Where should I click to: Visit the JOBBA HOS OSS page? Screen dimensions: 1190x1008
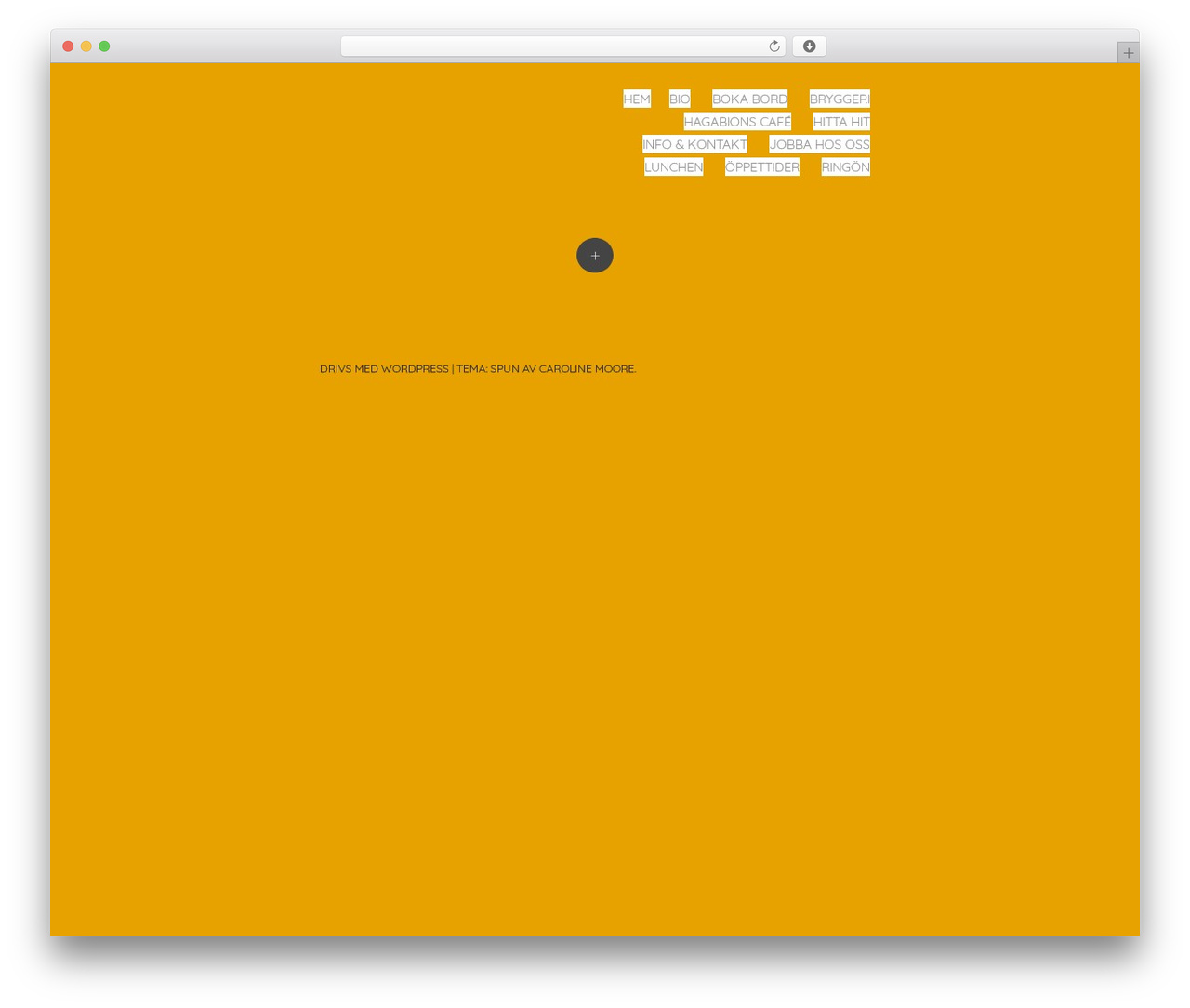[819, 144]
